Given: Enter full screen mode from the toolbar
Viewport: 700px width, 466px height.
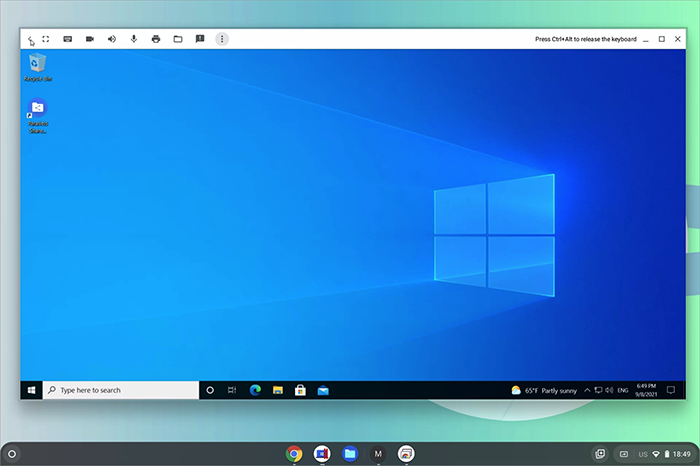Looking at the screenshot, I should pyautogui.click(x=46, y=39).
